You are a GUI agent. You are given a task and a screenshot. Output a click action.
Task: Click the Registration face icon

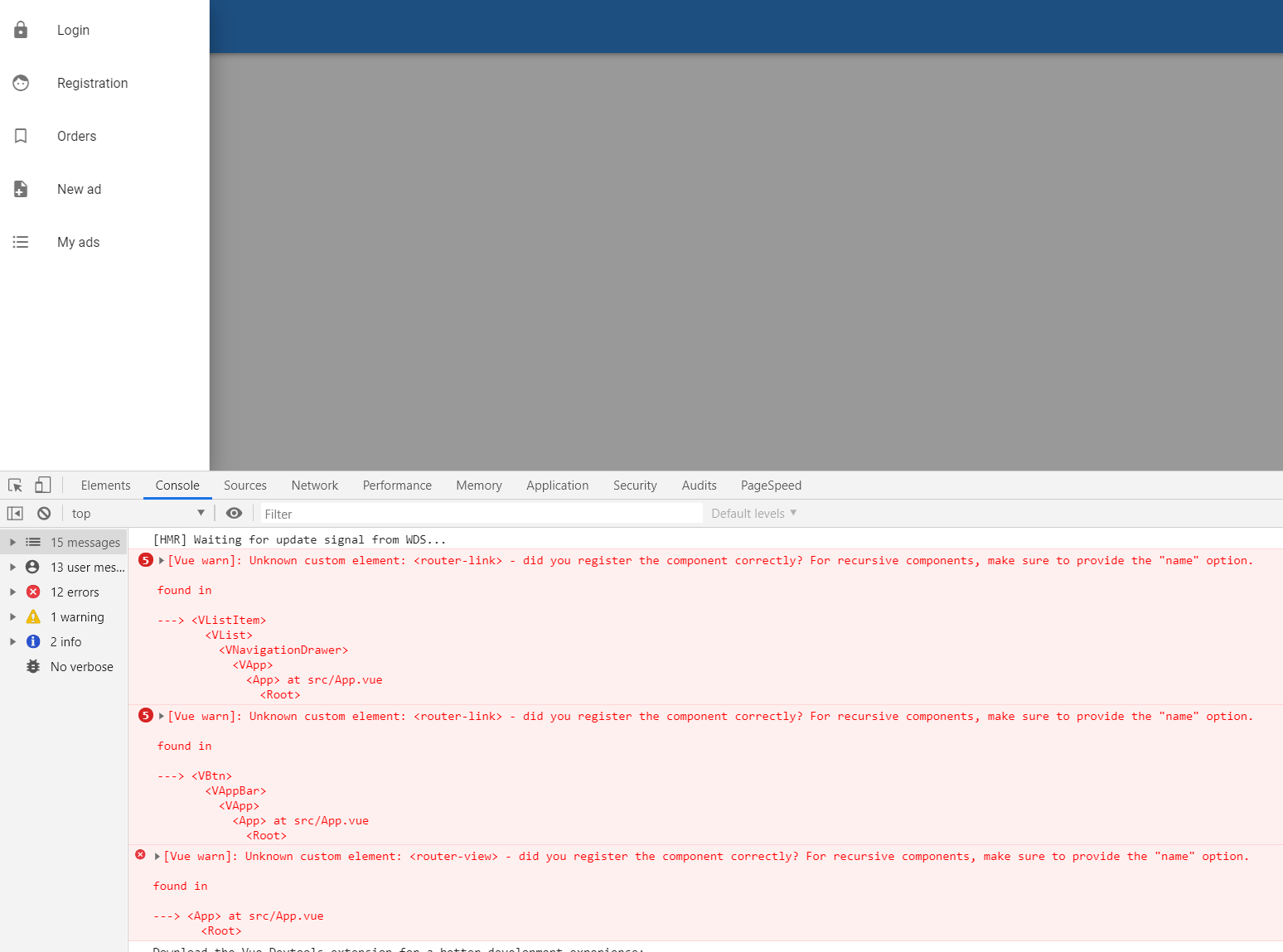[x=21, y=83]
